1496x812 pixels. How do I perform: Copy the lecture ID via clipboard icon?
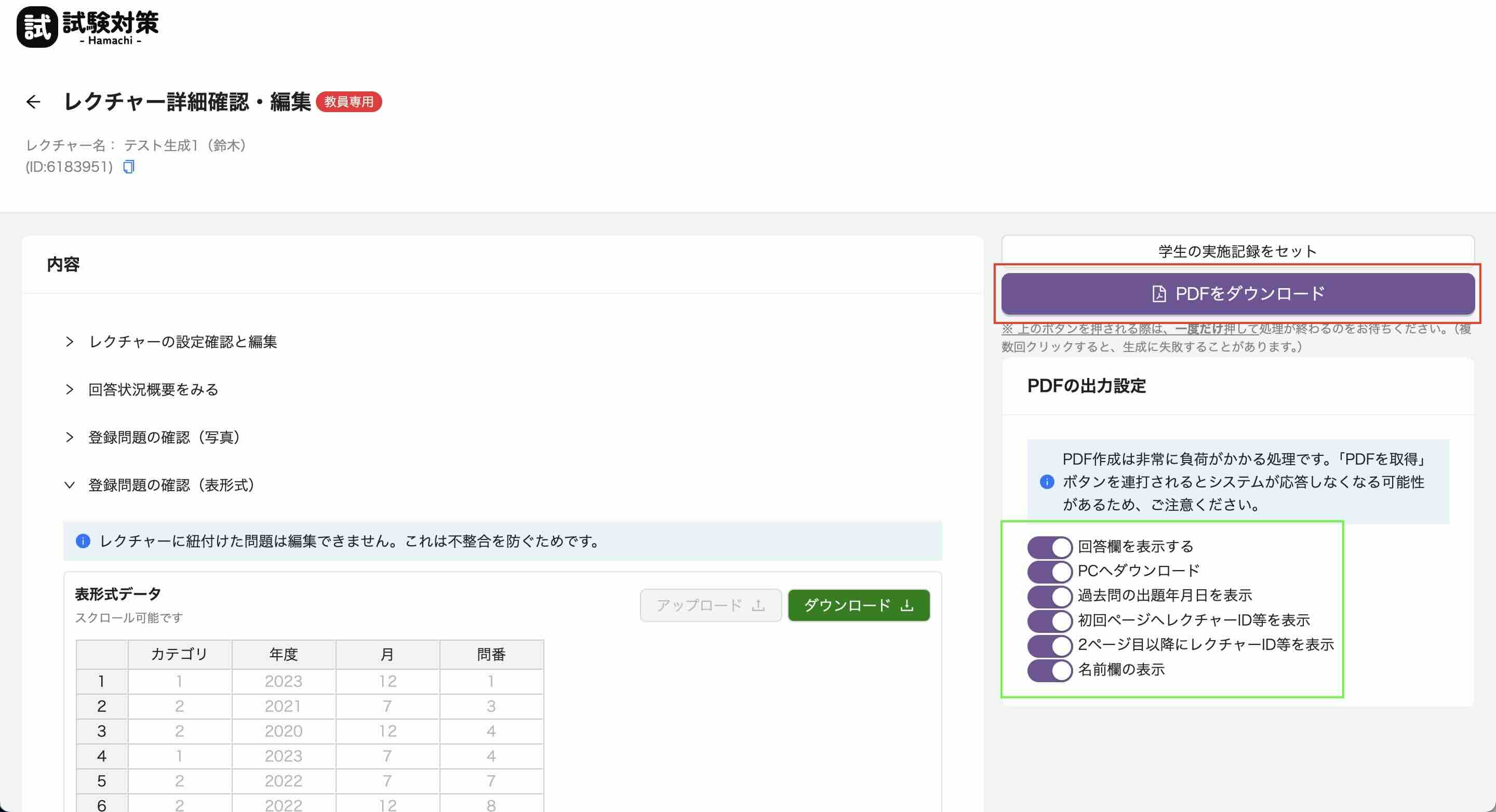[x=128, y=167]
